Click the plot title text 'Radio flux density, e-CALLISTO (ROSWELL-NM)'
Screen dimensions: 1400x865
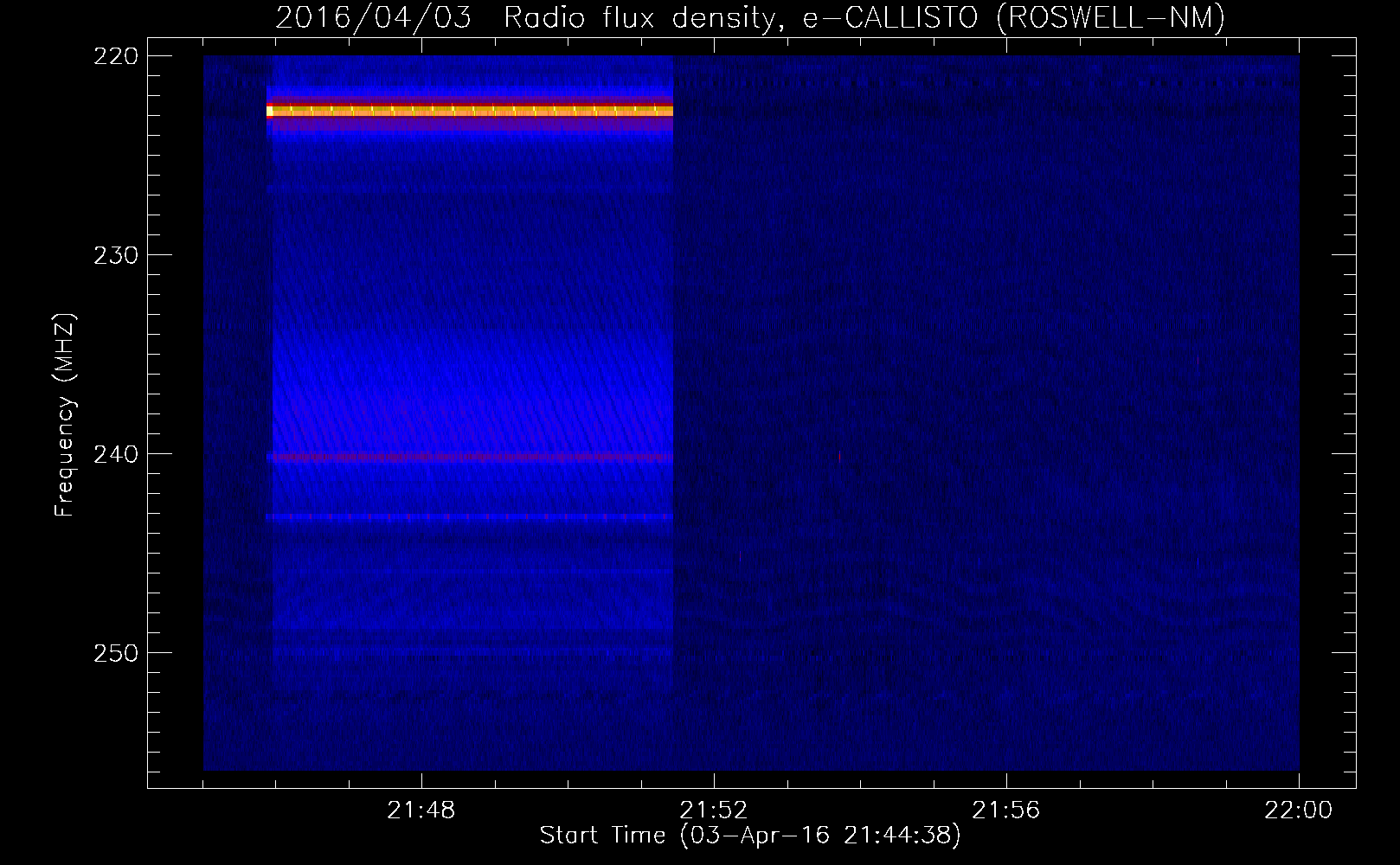tap(864, 18)
